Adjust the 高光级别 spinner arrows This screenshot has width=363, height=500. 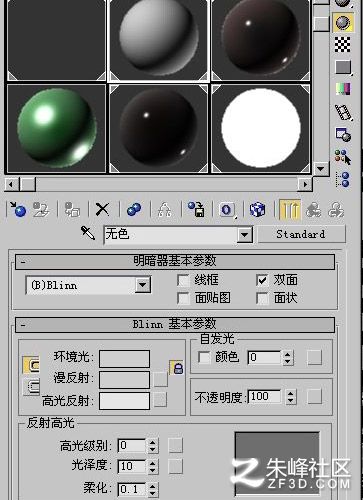tap(152, 446)
